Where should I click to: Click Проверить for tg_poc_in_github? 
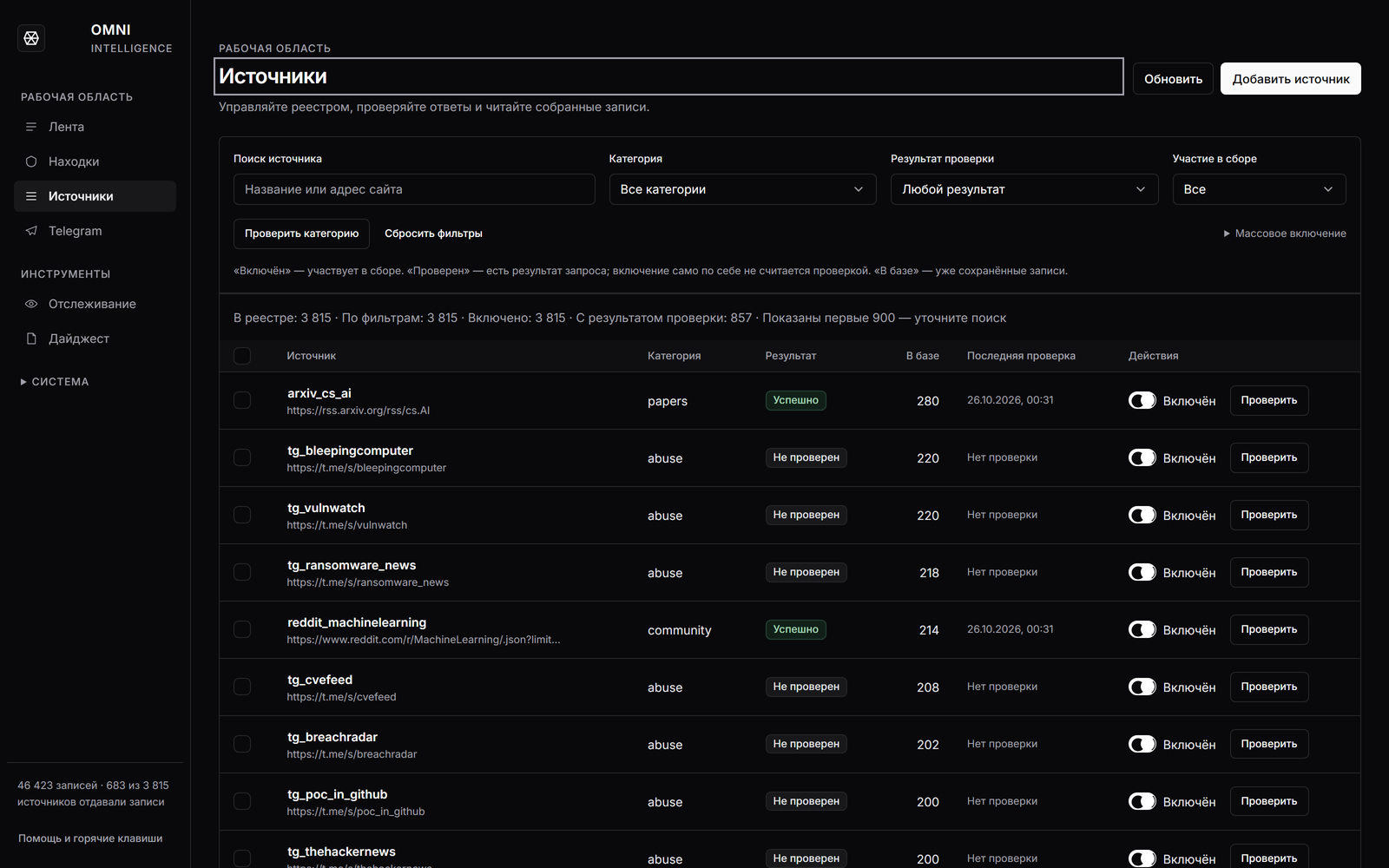pos(1269,801)
